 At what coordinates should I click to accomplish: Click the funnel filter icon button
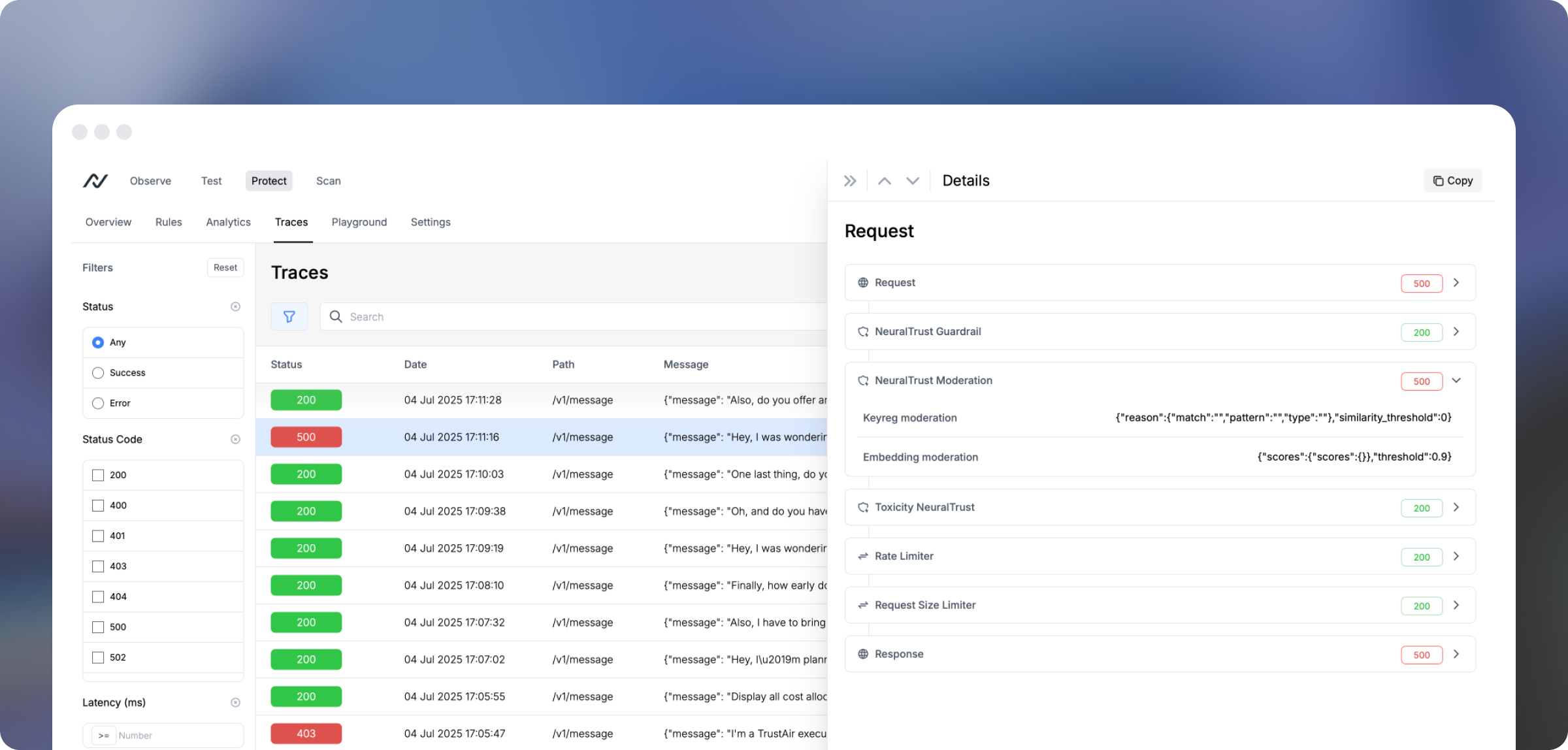click(x=289, y=317)
